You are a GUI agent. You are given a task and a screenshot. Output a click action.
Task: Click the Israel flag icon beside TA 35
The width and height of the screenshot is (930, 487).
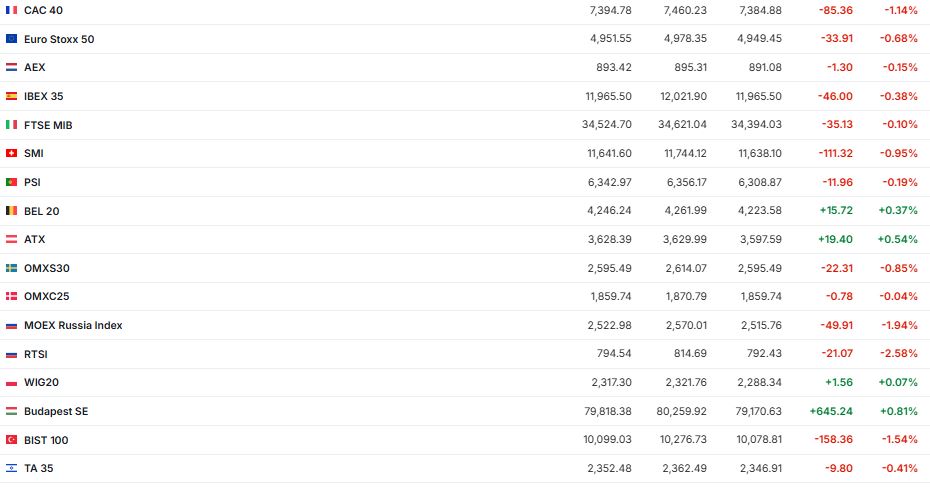click(11, 468)
